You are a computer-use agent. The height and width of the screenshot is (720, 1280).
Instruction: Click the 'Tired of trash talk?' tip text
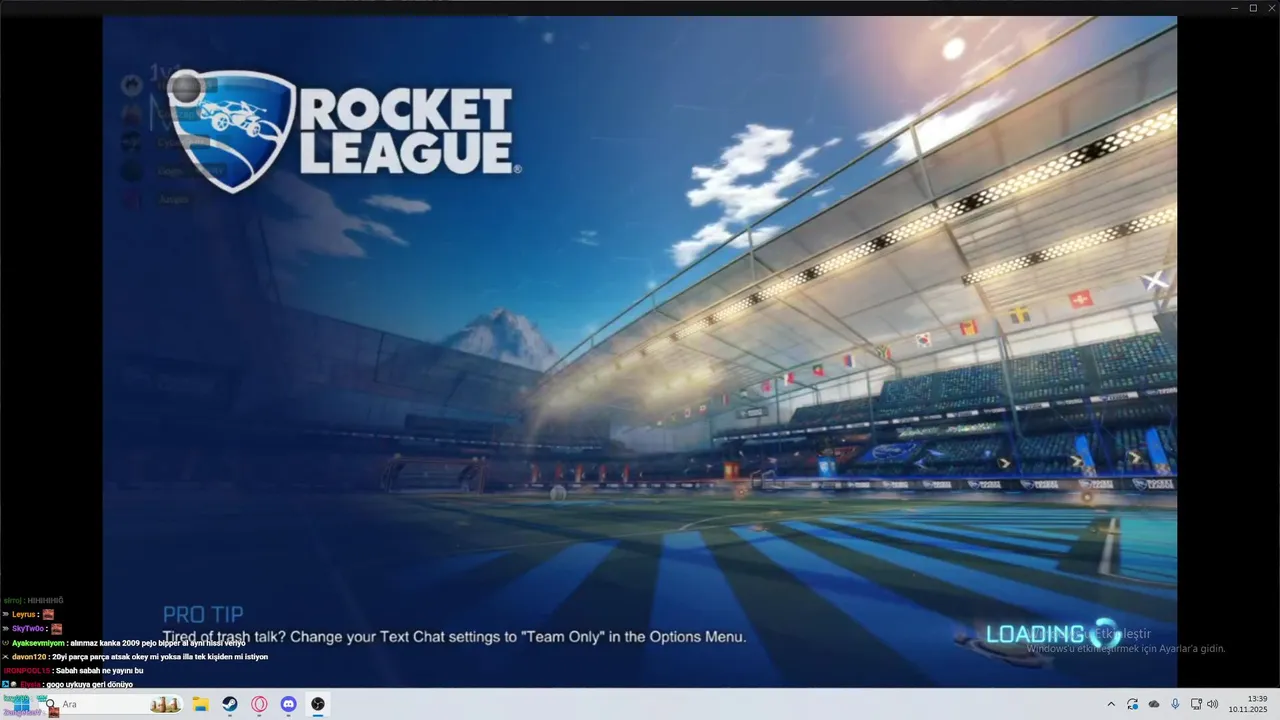pos(454,636)
